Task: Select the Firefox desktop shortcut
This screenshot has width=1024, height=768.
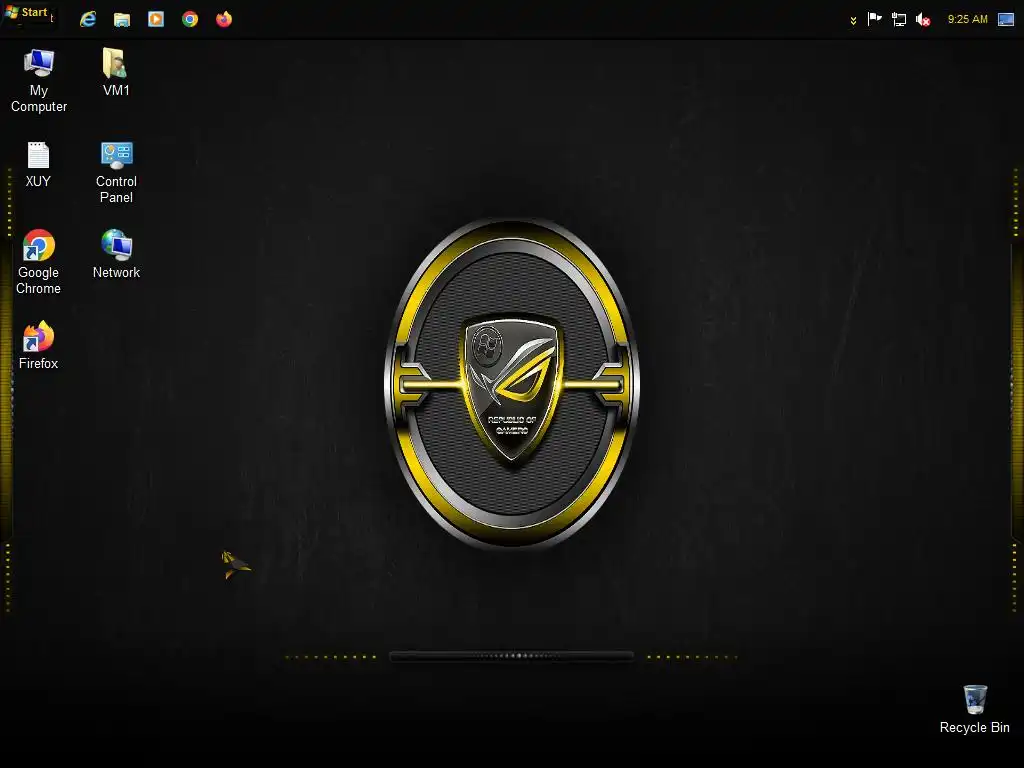Action: [39, 345]
